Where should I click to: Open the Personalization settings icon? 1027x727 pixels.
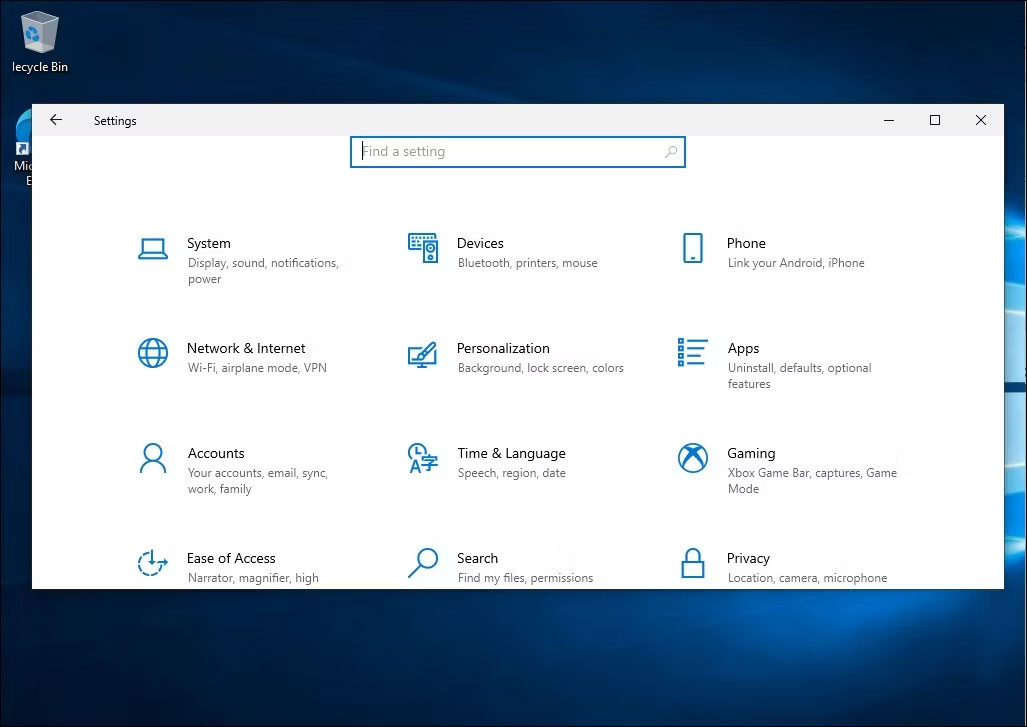click(x=421, y=353)
